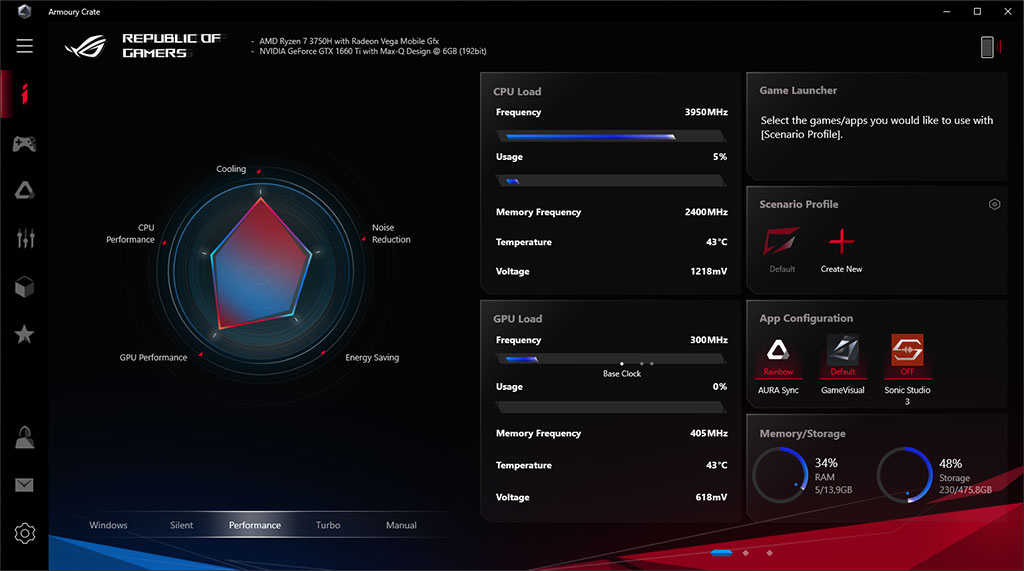Open the User Center profile icon
1024x571 pixels.
click(x=25, y=437)
